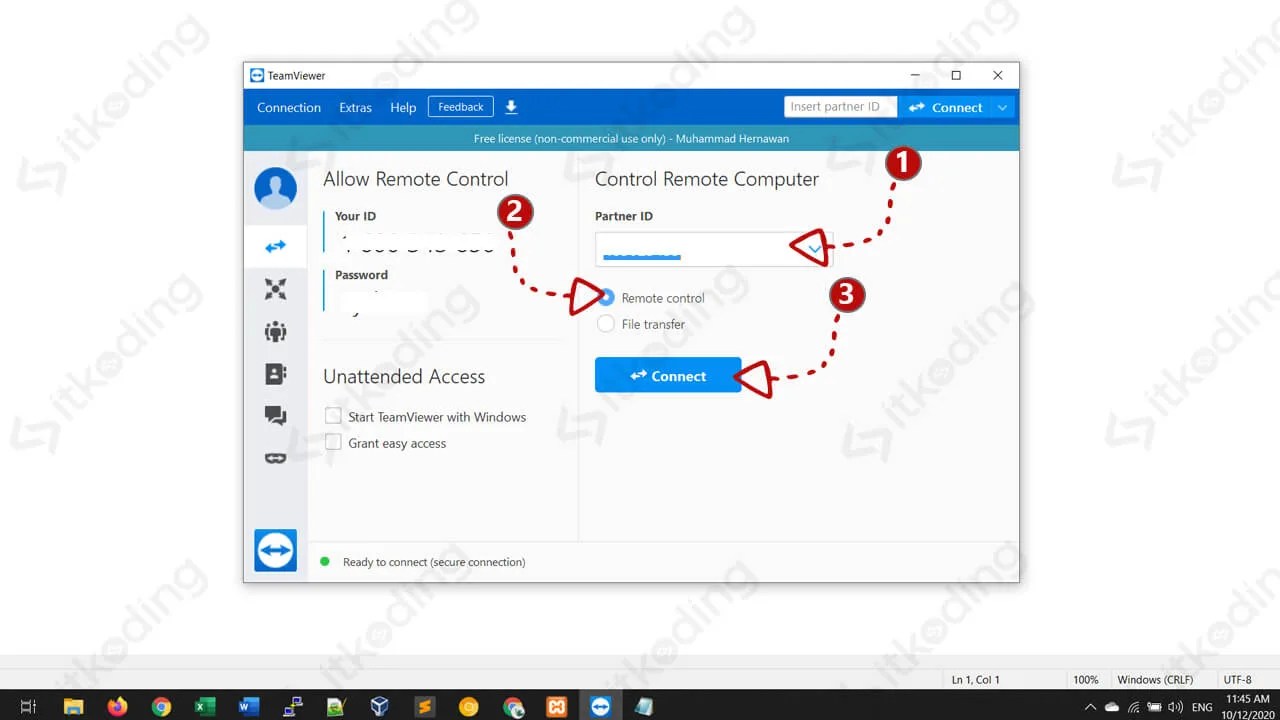Click the 100% zoom status entry
The image size is (1280, 720).
point(1086,679)
